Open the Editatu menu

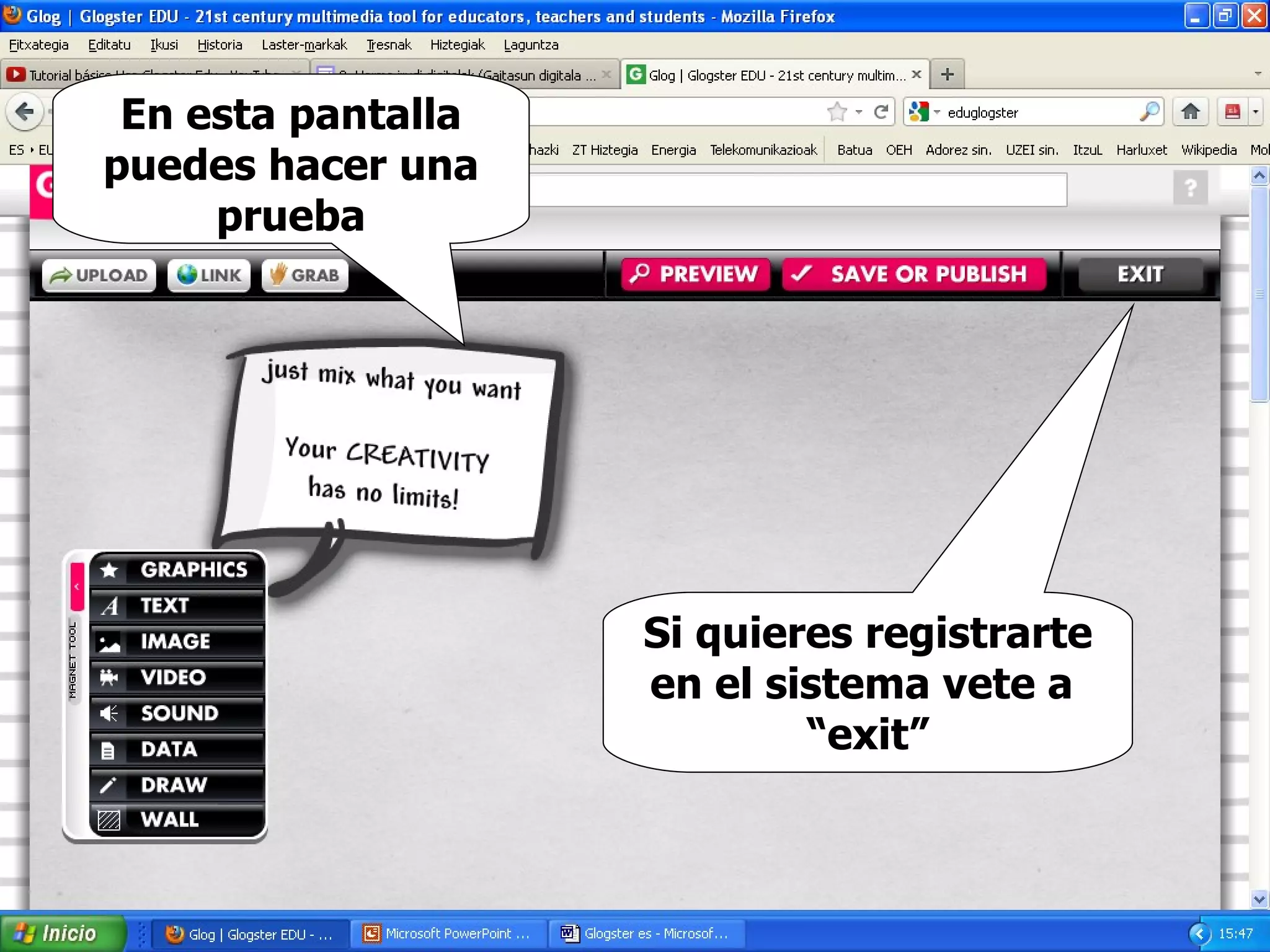pos(109,45)
